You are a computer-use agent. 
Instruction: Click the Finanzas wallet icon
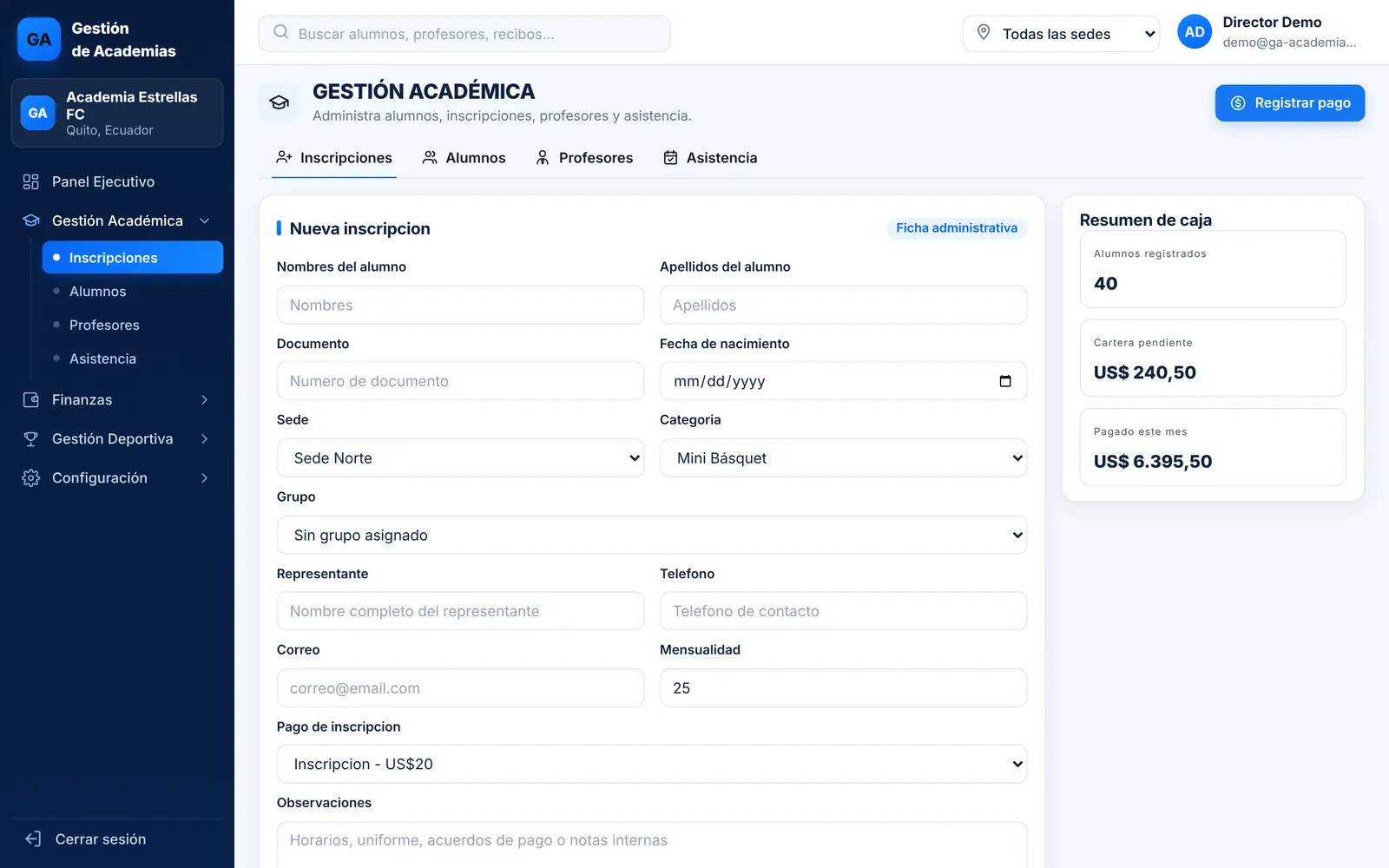pyautogui.click(x=31, y=400)
